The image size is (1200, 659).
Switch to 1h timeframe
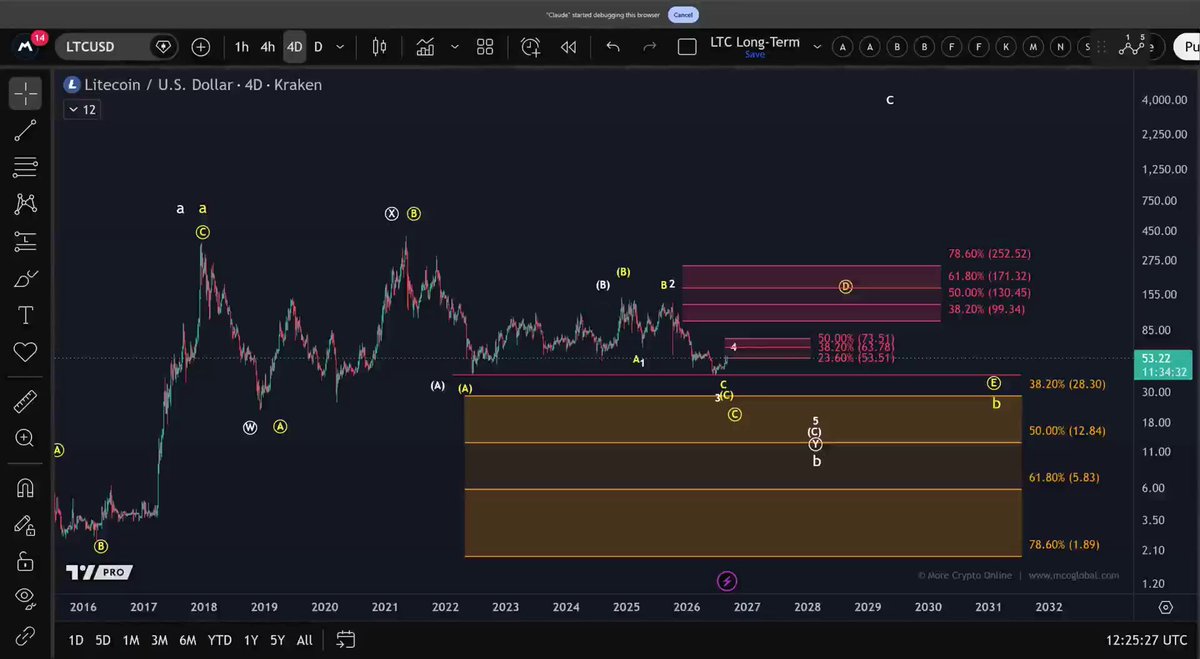(242, 47)
